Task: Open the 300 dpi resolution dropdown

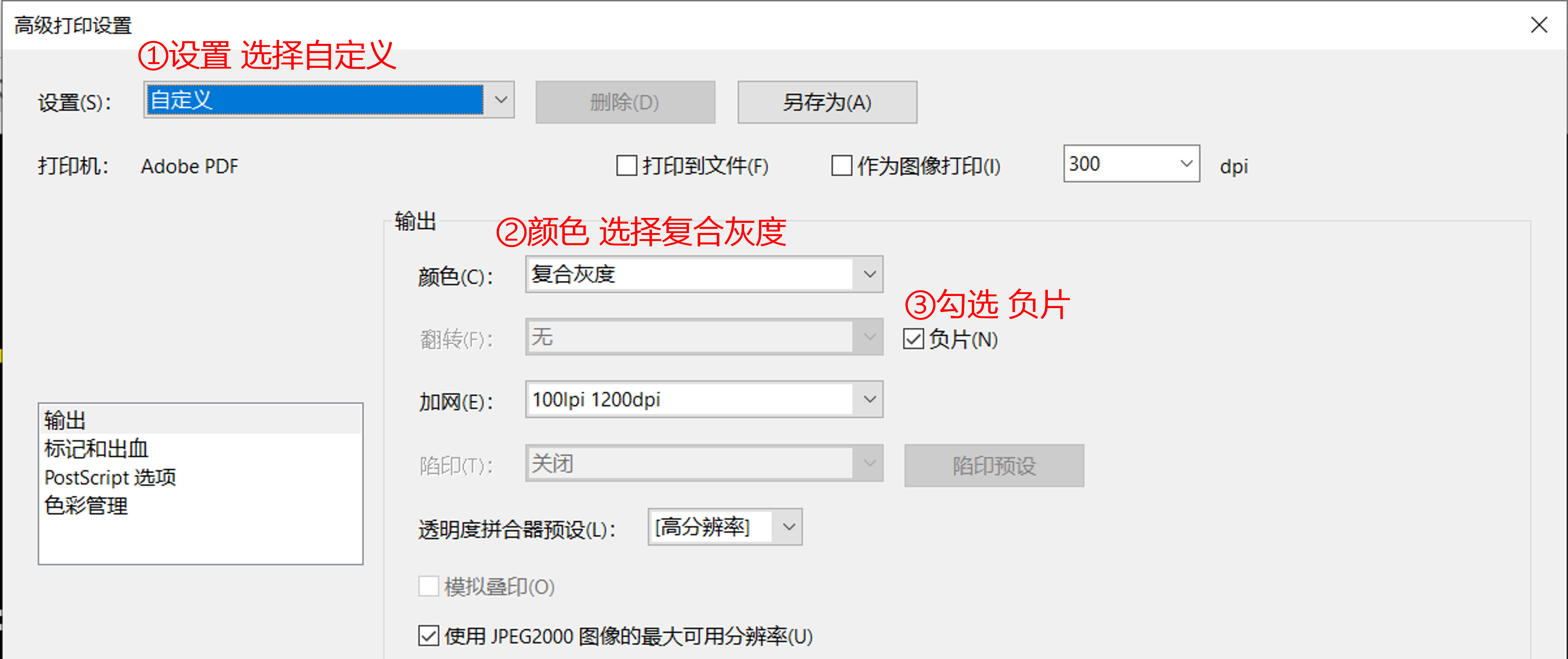Action: (x=1132, y=164)
